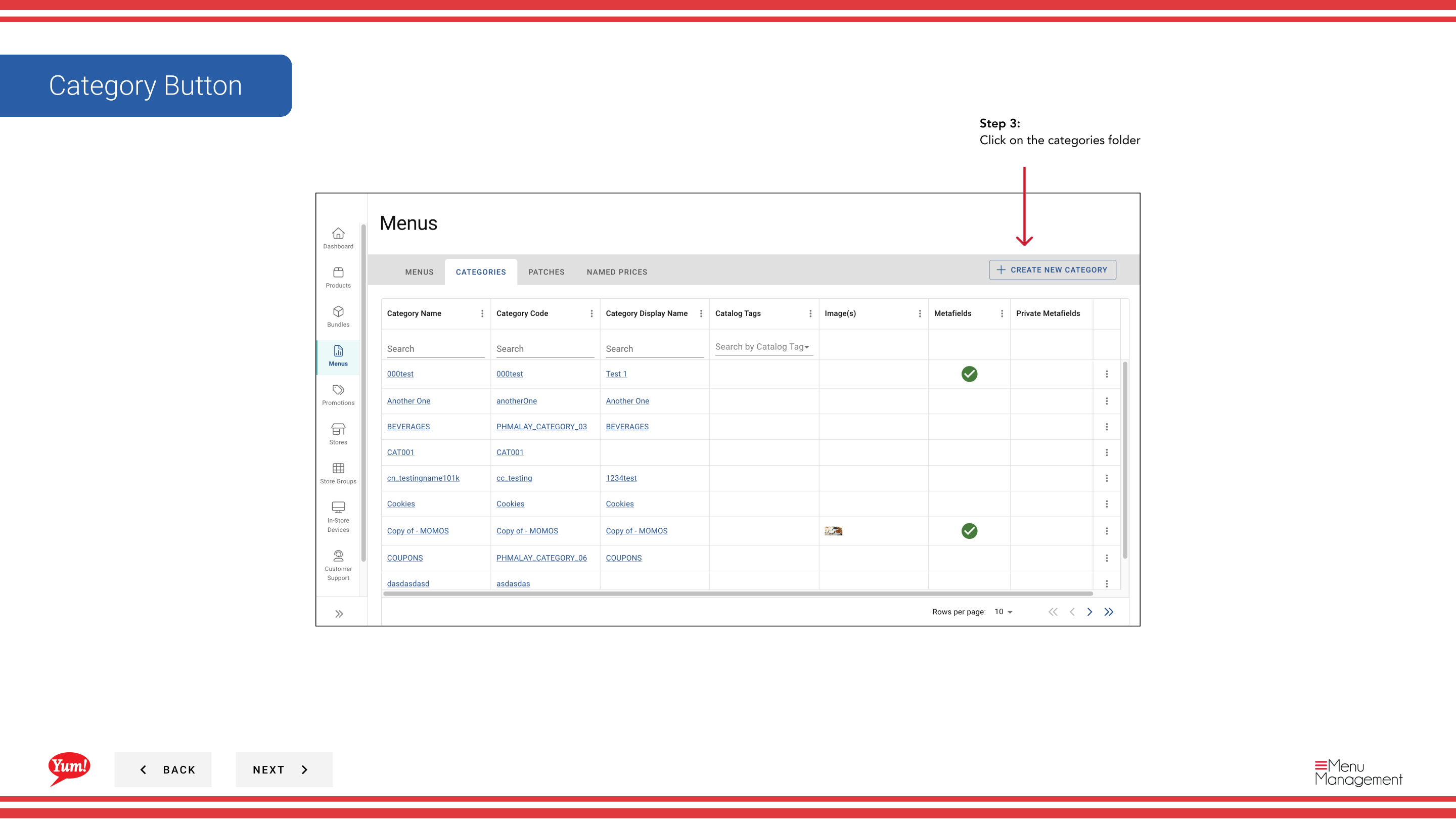The image size is (1456, 819).
Task: Click the NEXT navigation button
Action: 284,769
